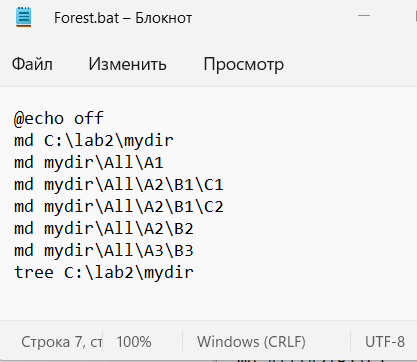
Task: Place cursor on the @echo off line
Action: [59, 119]
